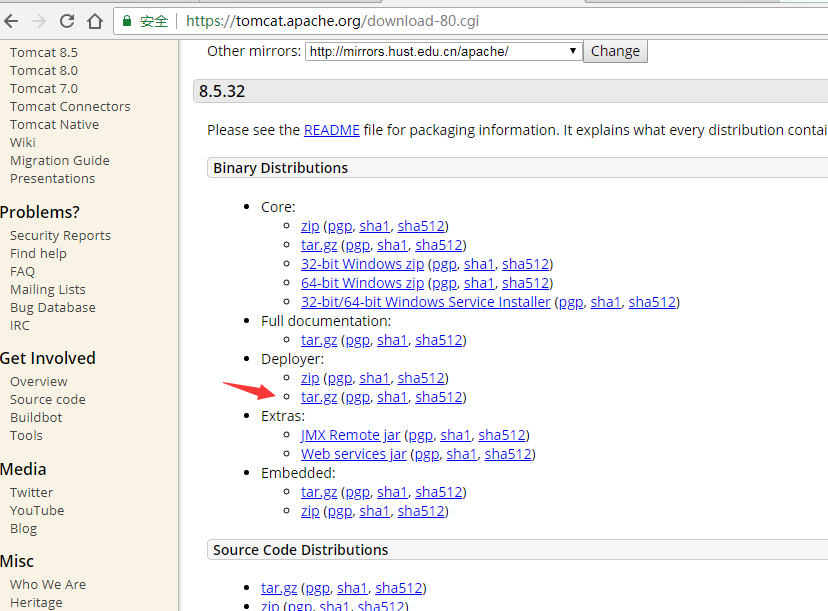The height and width of the screenshot is (611, 828).
Task: Open the Migration Guide link
Action: (60, 161)
